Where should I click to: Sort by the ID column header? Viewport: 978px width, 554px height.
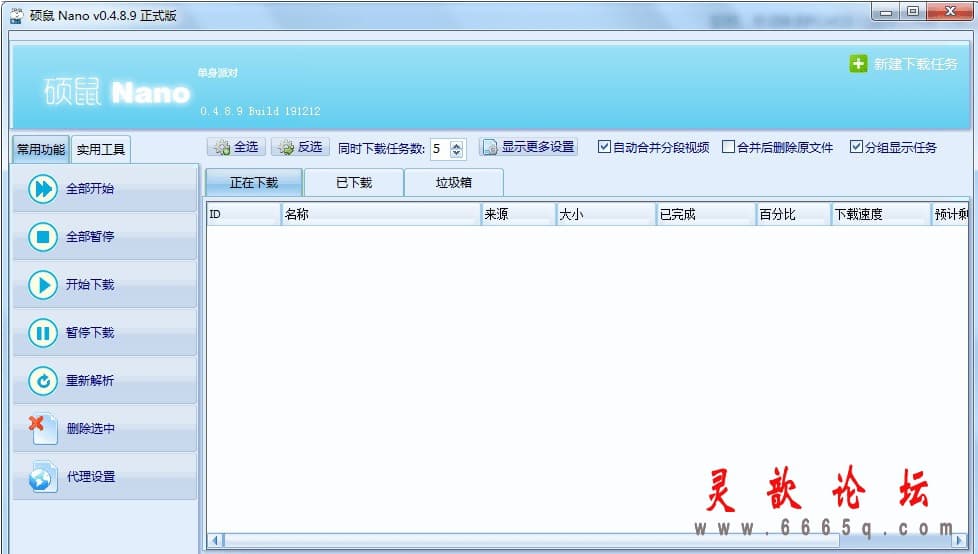click(x=244, y=214)
